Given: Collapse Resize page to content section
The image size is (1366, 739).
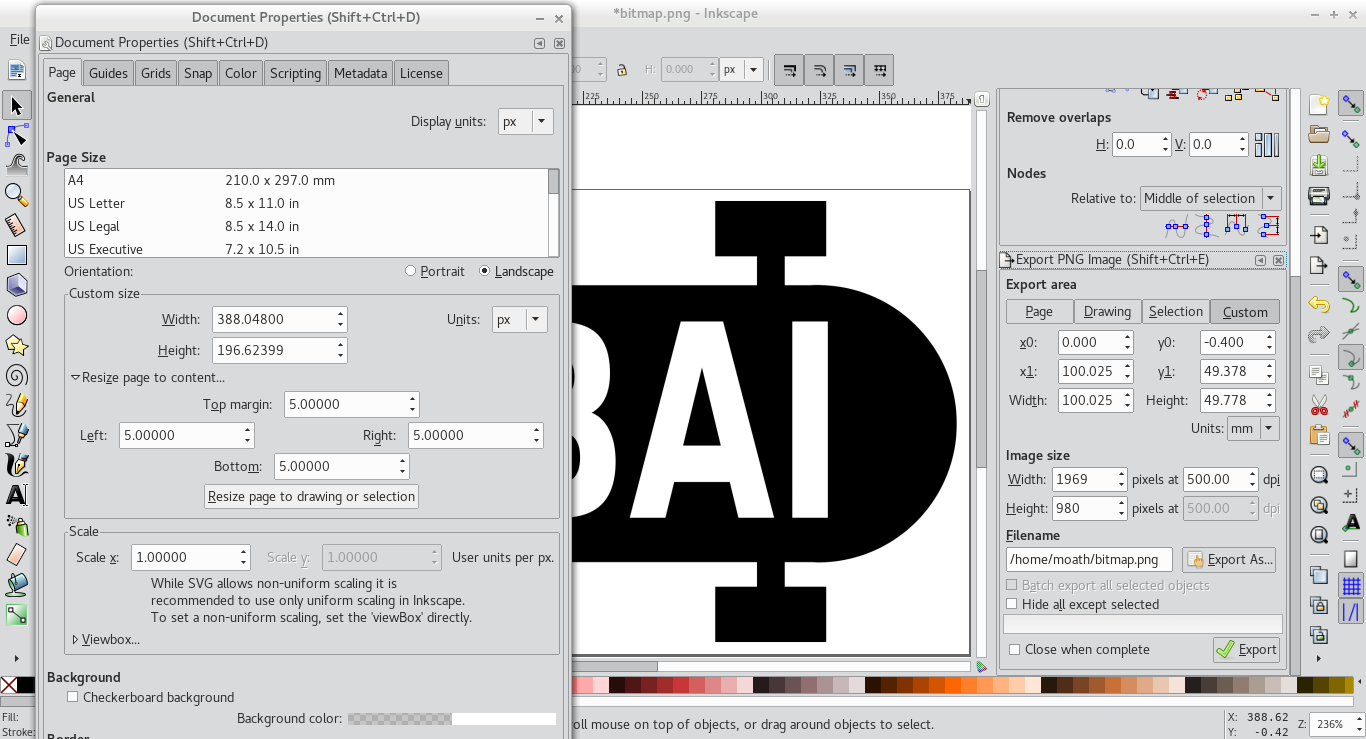Looking at the screenshot, I should point(148,377).
